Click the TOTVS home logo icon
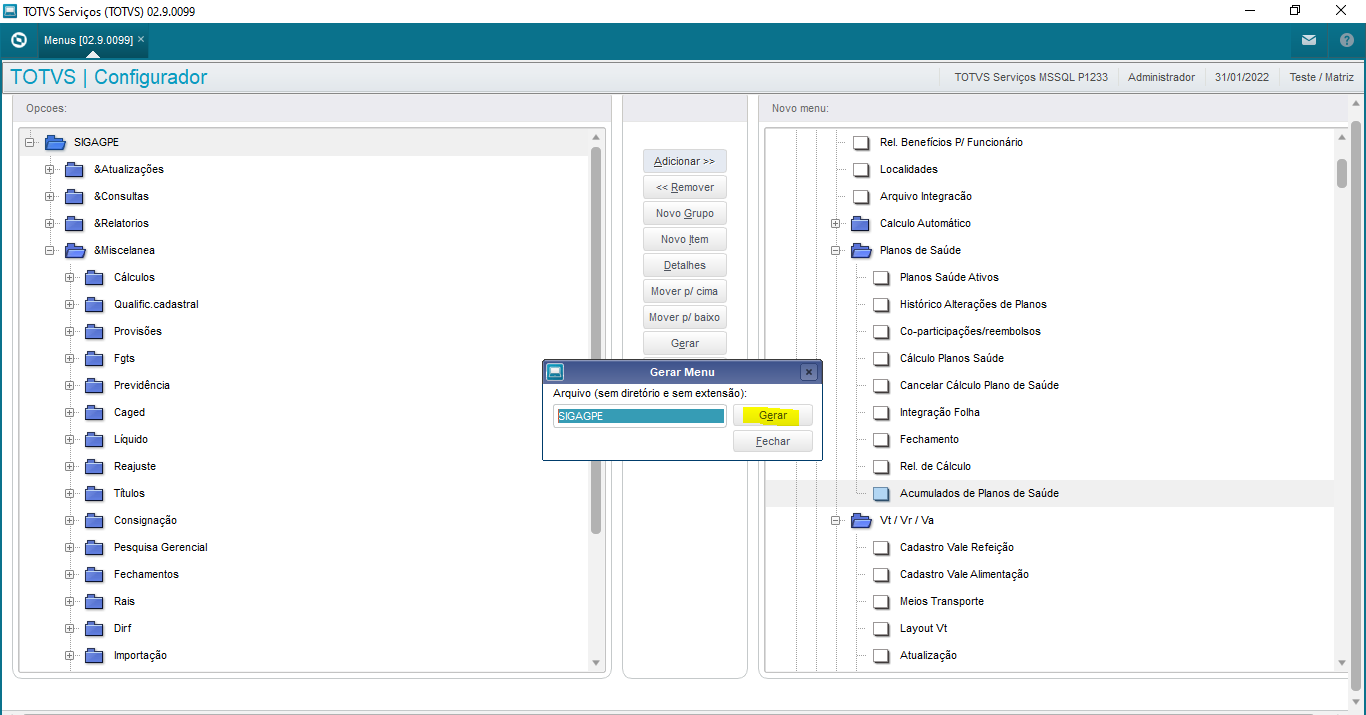 point(18,40)
